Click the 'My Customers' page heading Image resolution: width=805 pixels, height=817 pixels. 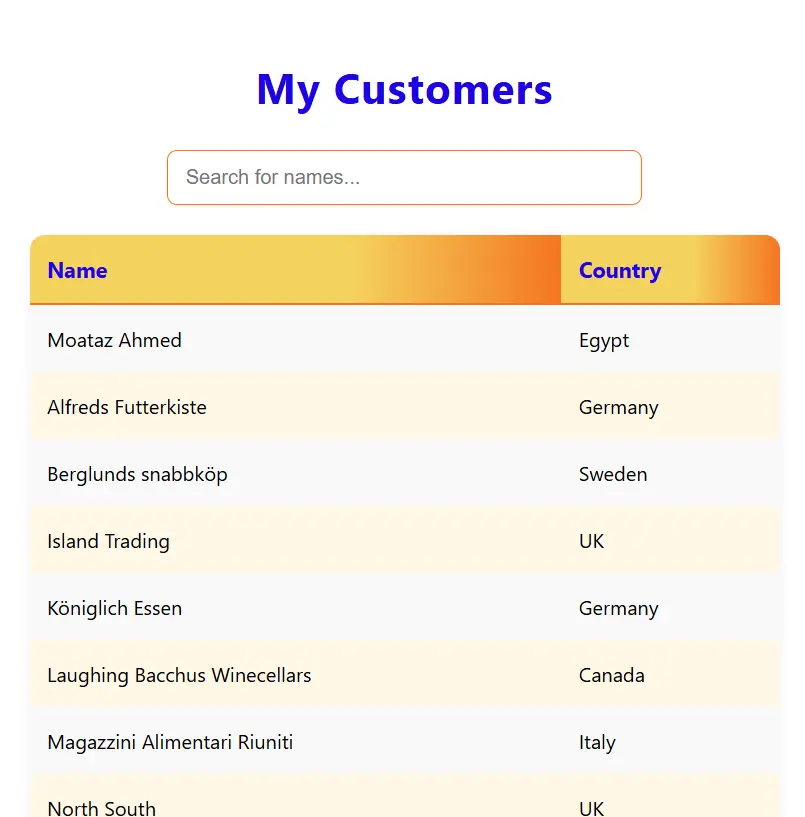404,89
